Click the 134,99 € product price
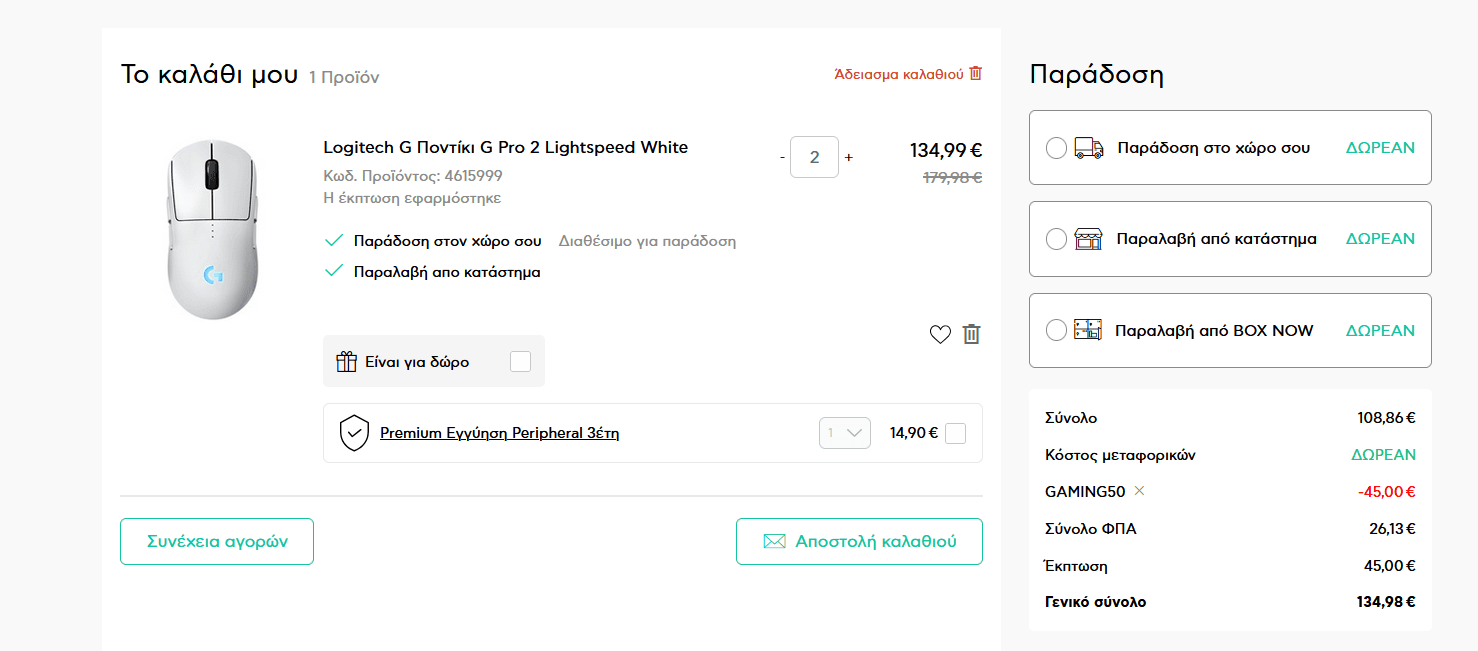The height and width of the screenshot is (651, 1478). [946, 151]
